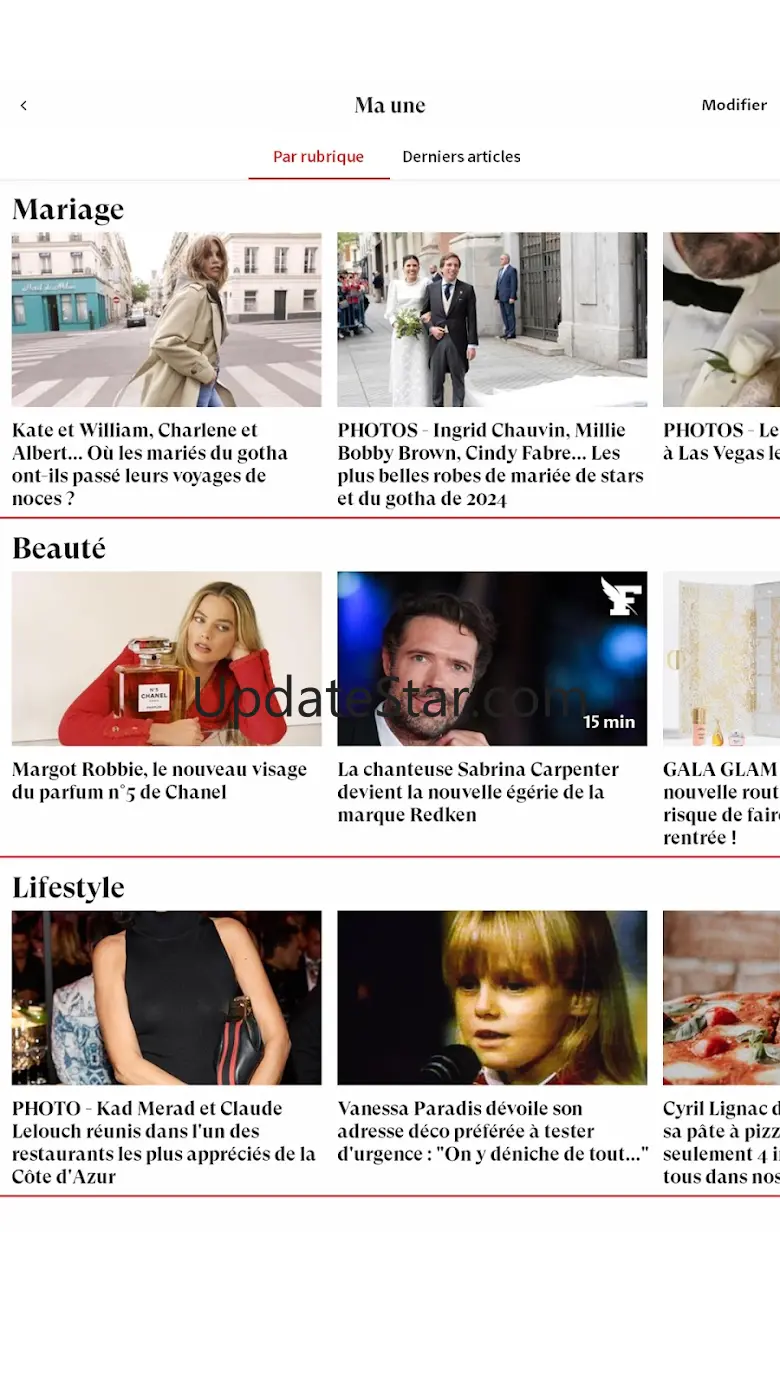Open Vanessa Paradis childhood photo thumbnail
Viewport: 780px width, 1386px height.
(492, 998)
